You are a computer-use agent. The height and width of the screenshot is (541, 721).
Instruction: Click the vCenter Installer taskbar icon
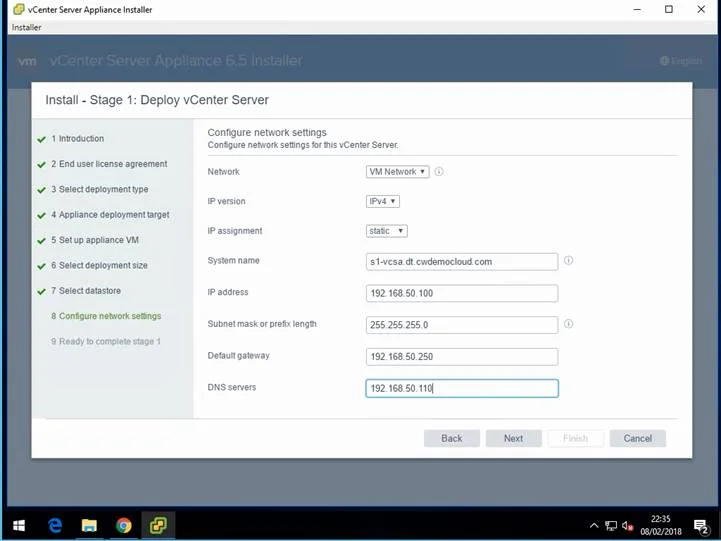point(158,525)
